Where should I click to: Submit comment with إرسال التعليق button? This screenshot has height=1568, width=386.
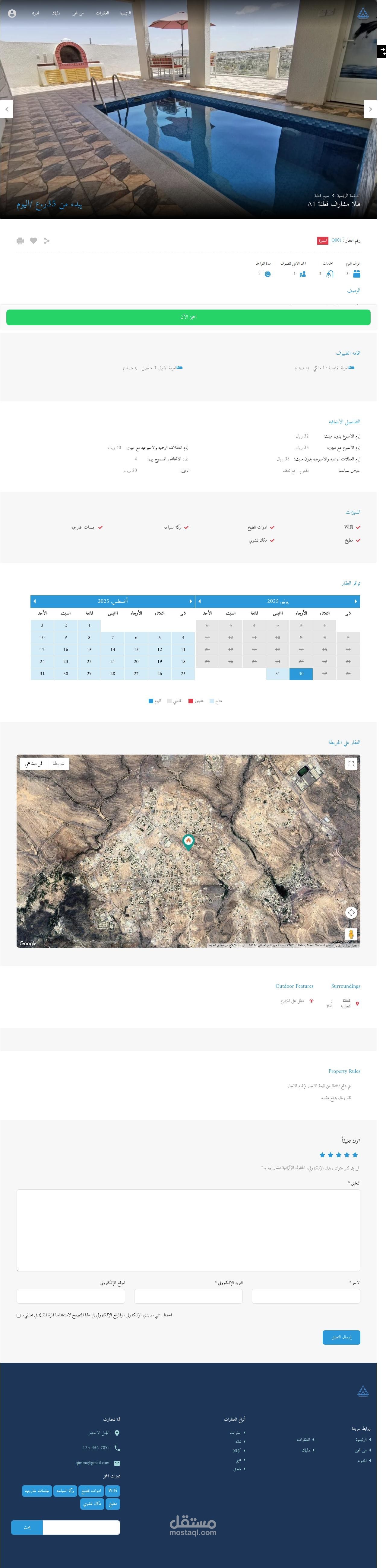tap(342, 1337)
